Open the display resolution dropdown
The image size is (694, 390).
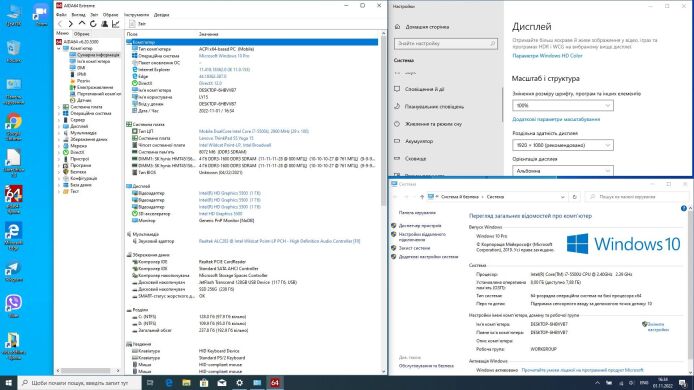[563, 145]
